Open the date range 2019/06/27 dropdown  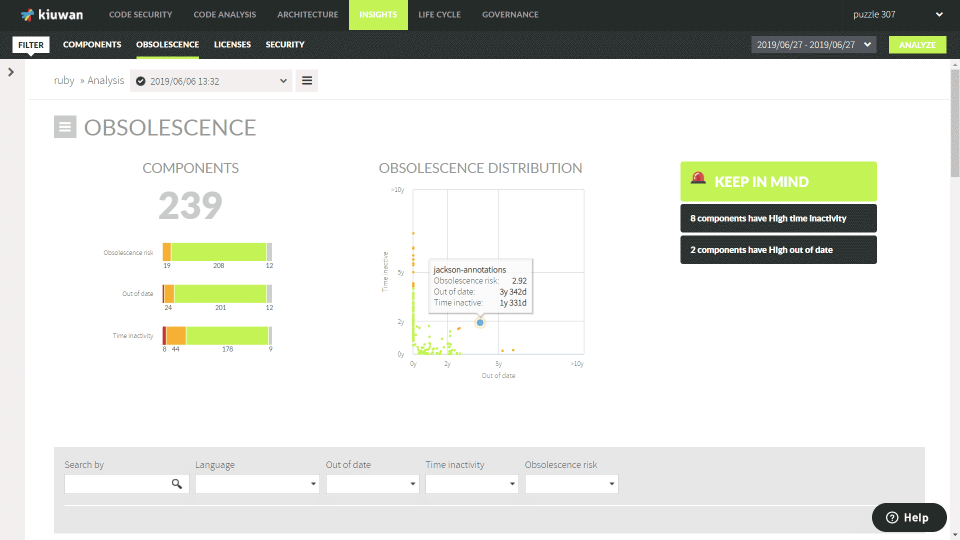point(814,45)
